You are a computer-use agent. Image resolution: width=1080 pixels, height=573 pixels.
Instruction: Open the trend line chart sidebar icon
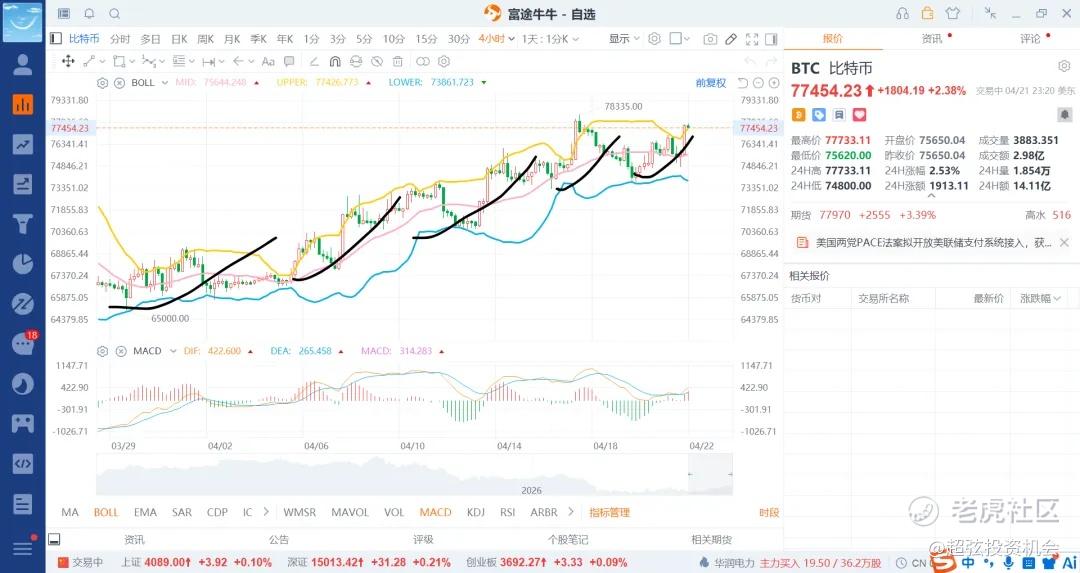click(x=23, y=144)
